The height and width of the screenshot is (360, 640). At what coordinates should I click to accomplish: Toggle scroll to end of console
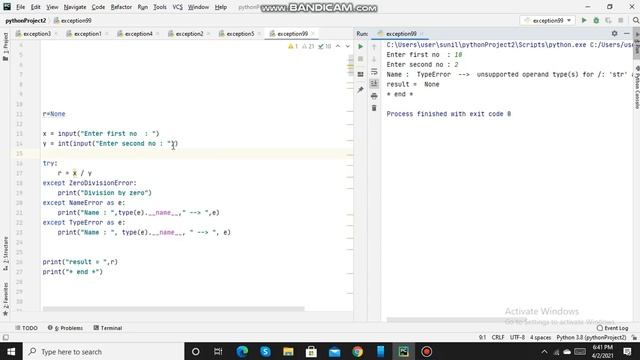374,84
